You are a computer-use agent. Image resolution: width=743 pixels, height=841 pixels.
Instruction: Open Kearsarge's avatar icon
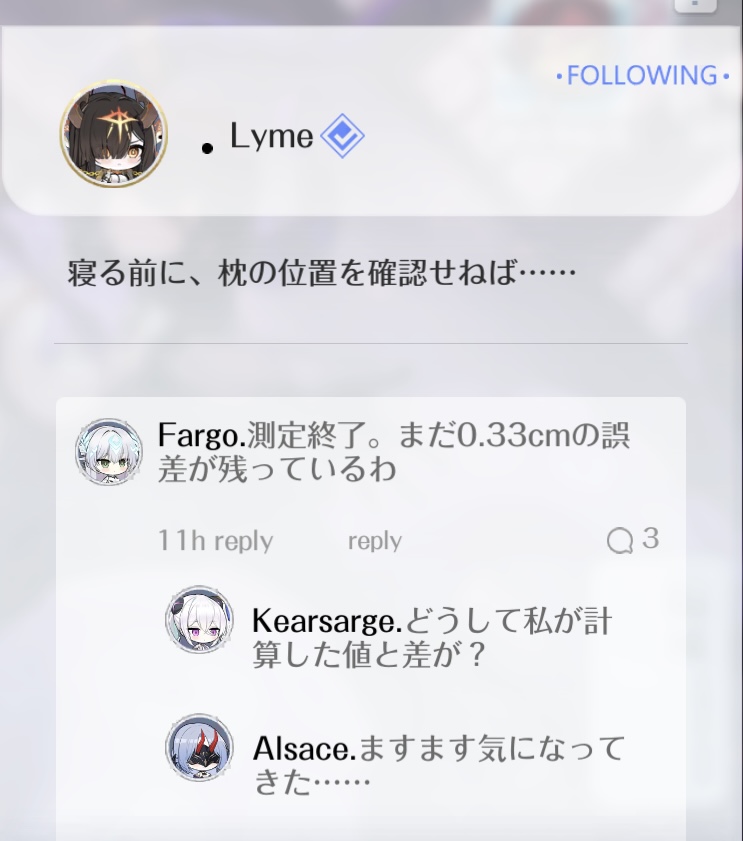click(x=200, y=619)
